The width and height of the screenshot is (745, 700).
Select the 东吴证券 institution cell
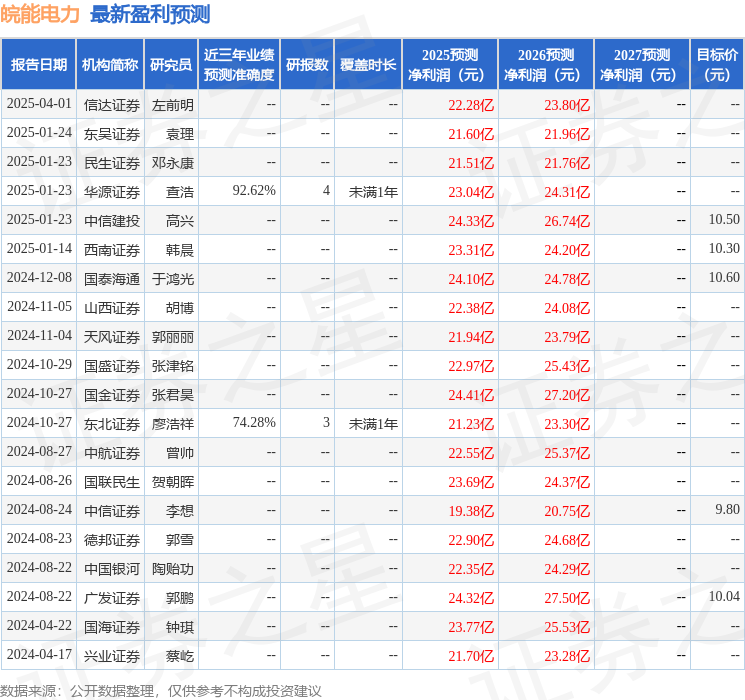point(112,134)
